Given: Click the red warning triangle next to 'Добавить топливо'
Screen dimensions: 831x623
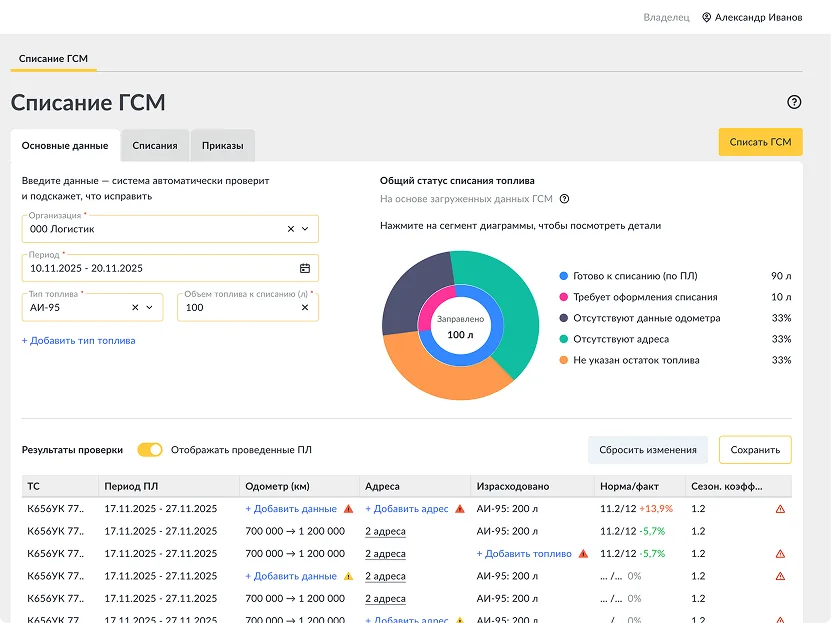Looking at the screenshot, I should tap(583, 554).
